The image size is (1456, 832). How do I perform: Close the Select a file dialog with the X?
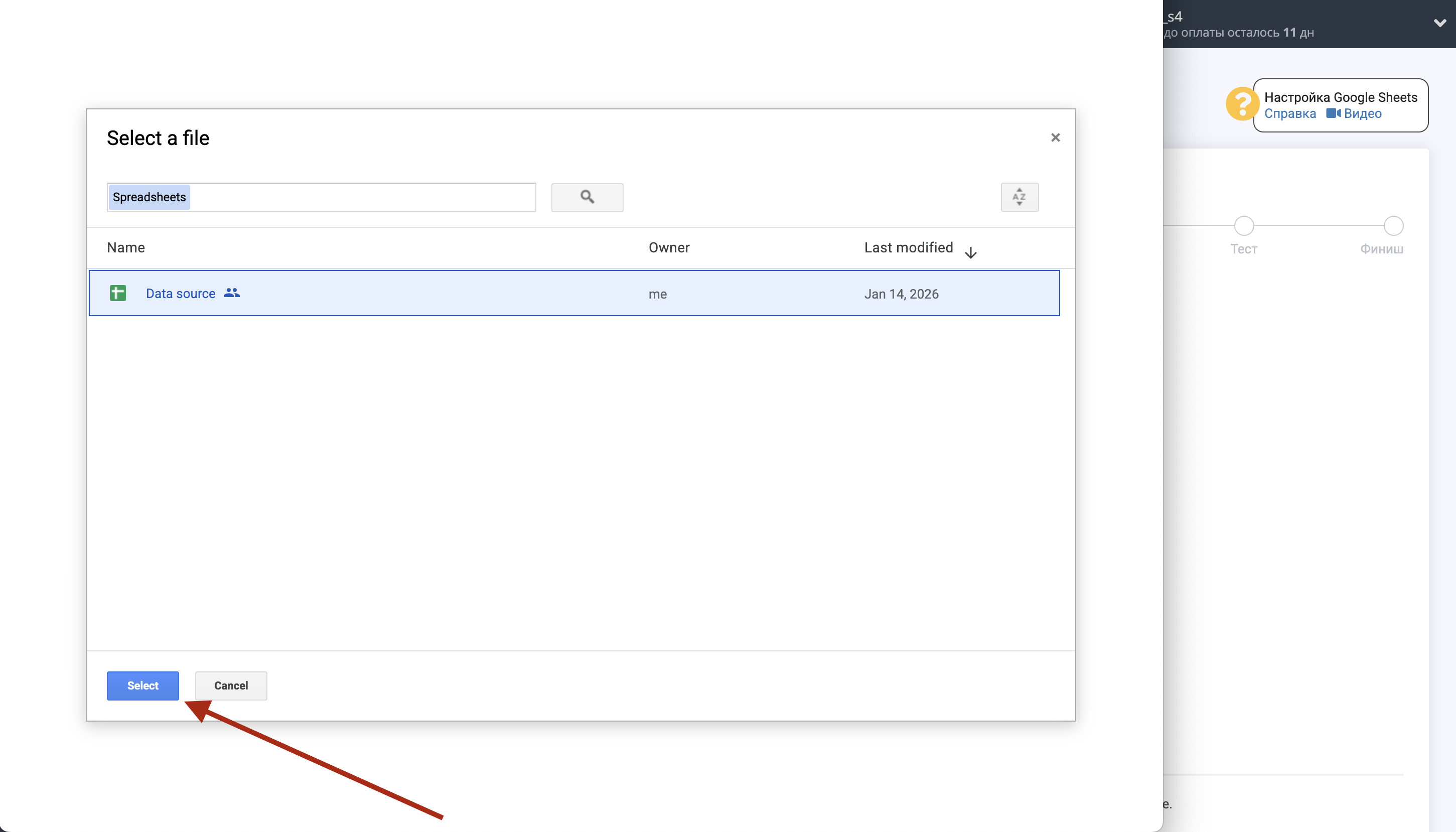click(1055, 137)
